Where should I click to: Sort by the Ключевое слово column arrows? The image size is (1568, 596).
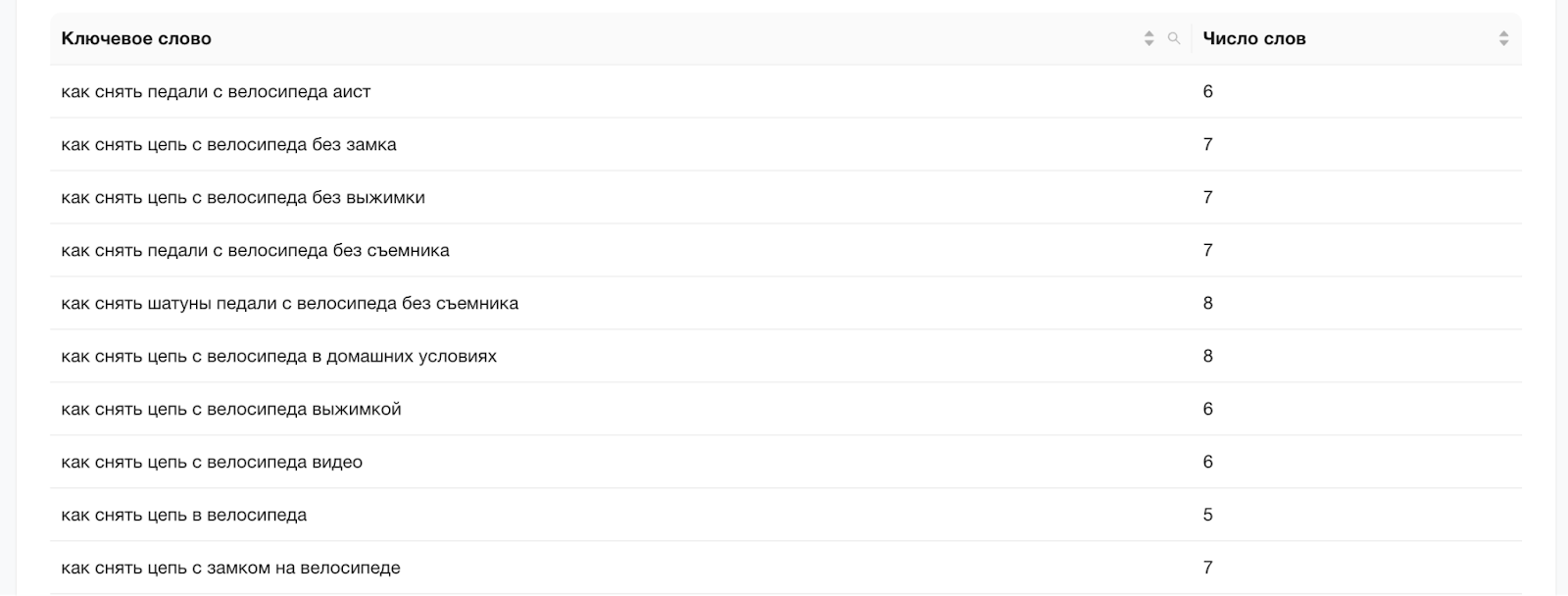pos(1149,39)
